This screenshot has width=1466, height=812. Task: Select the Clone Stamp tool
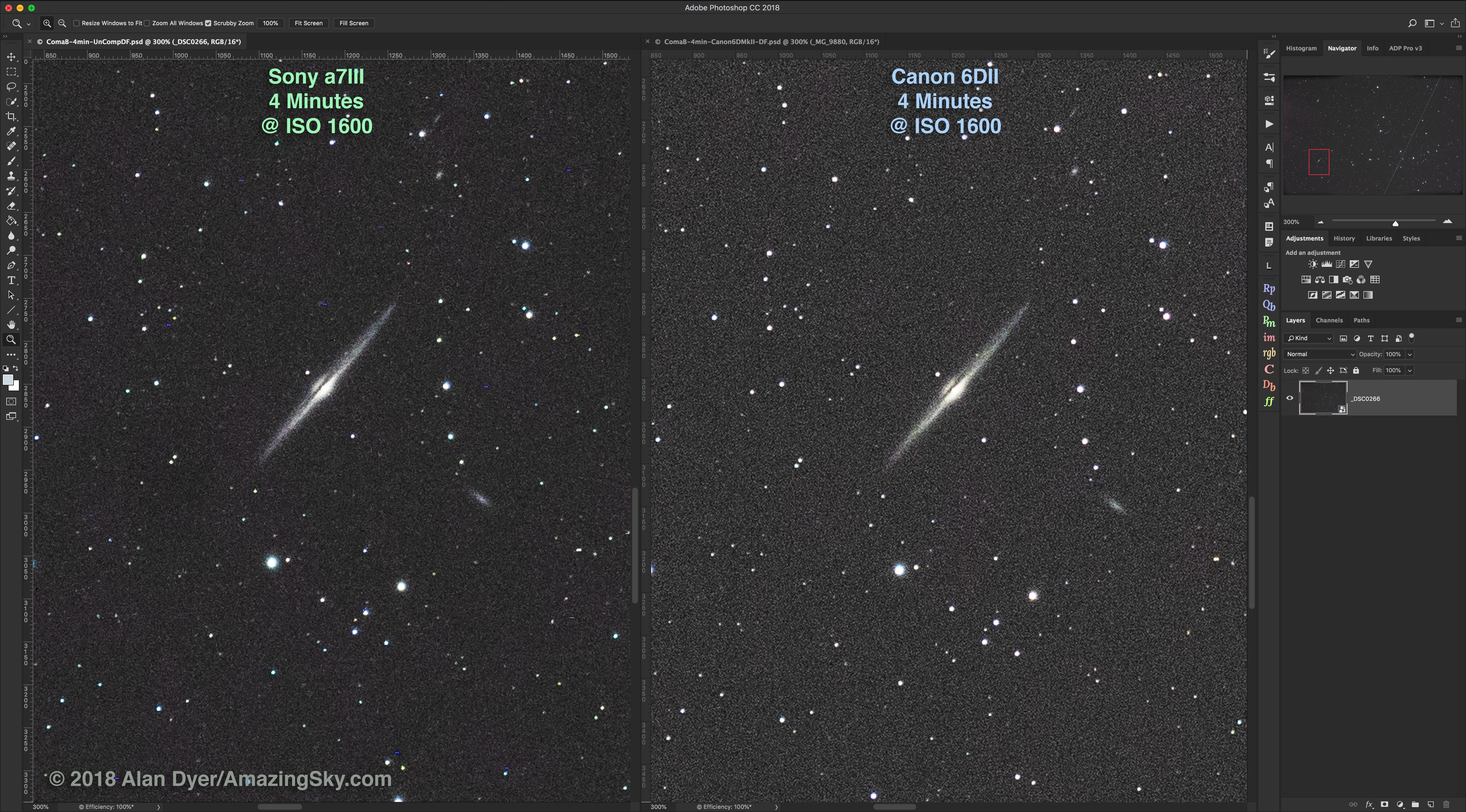pos(11,175)
